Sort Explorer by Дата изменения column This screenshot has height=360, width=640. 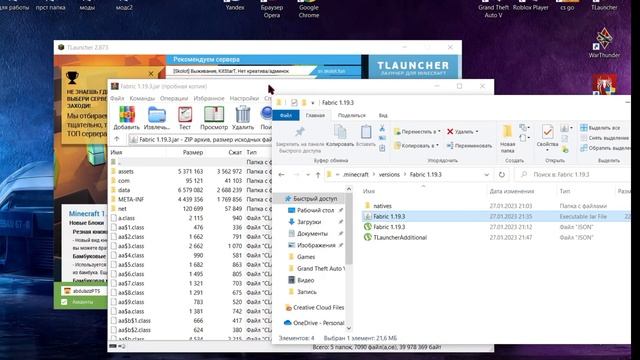pos(511,191)
